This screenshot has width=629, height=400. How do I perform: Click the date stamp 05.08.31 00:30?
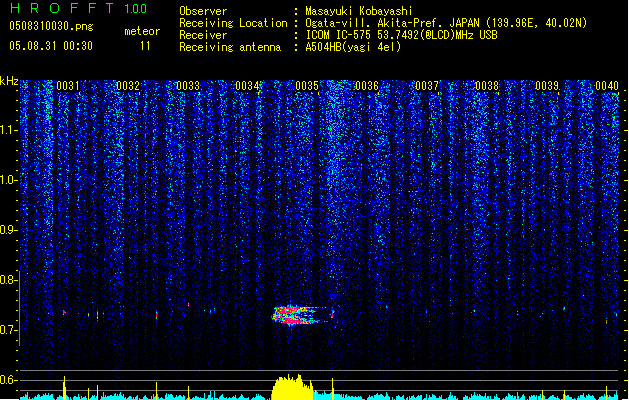click(x=51, y=46)
